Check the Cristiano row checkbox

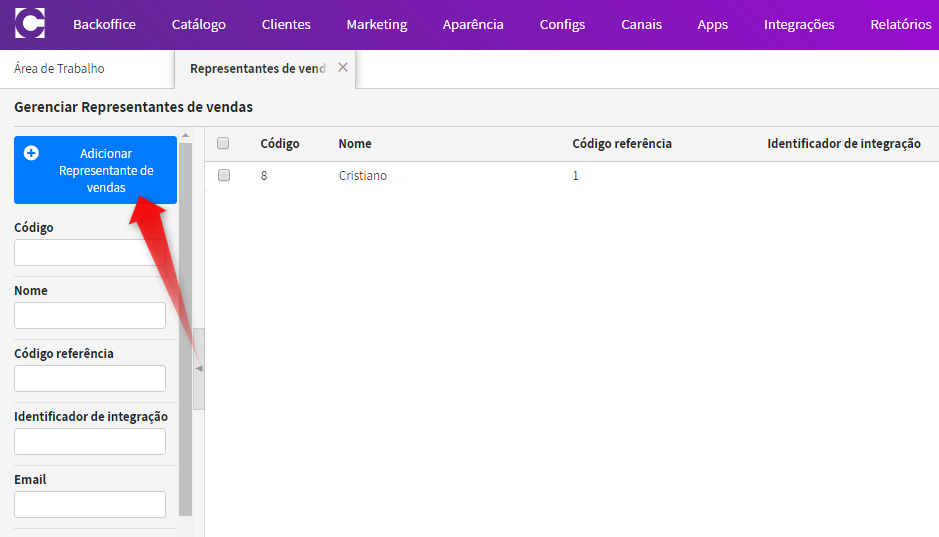click(224, 175)
